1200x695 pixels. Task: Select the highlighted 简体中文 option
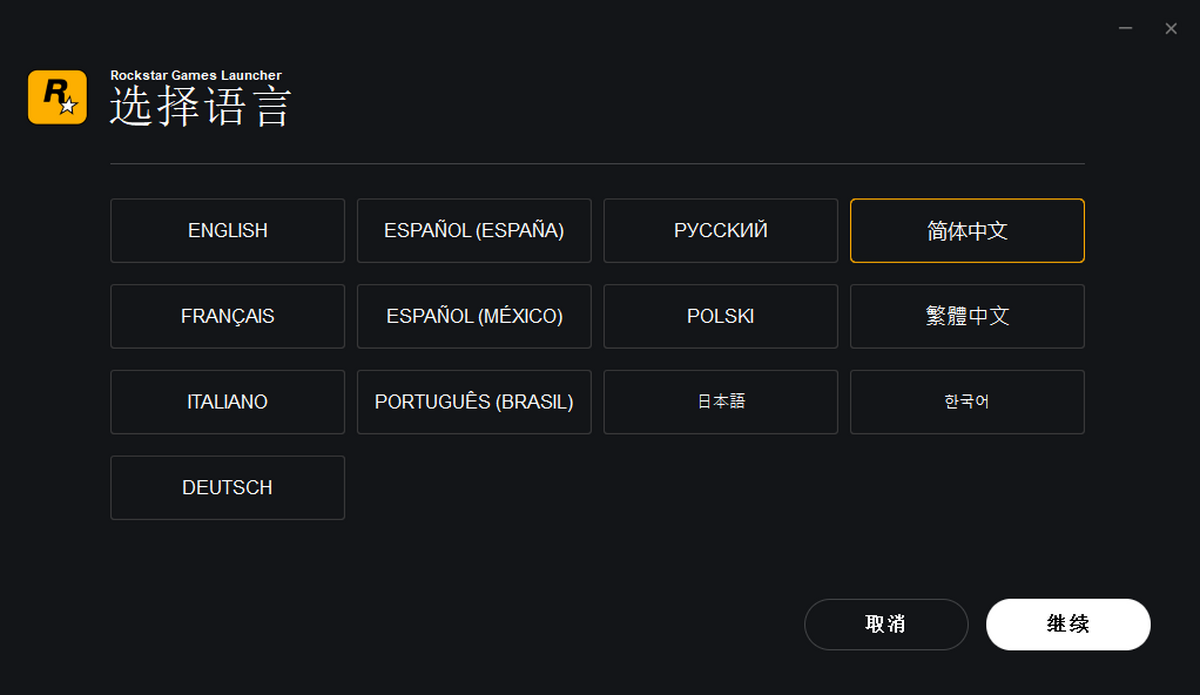coord(967,231)
